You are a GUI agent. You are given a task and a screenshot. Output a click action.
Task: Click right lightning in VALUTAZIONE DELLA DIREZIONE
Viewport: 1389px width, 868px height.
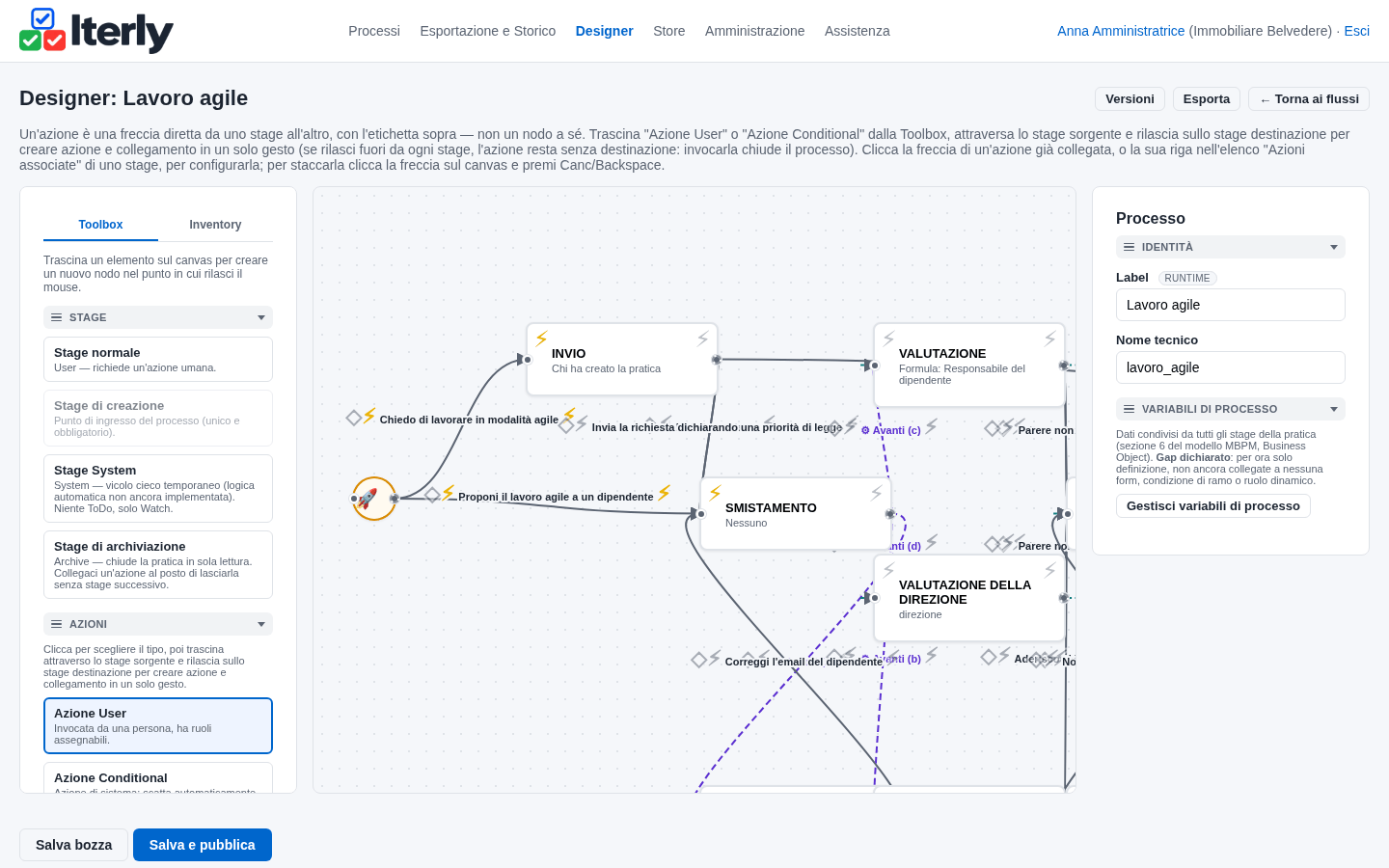click(1049, 570)
